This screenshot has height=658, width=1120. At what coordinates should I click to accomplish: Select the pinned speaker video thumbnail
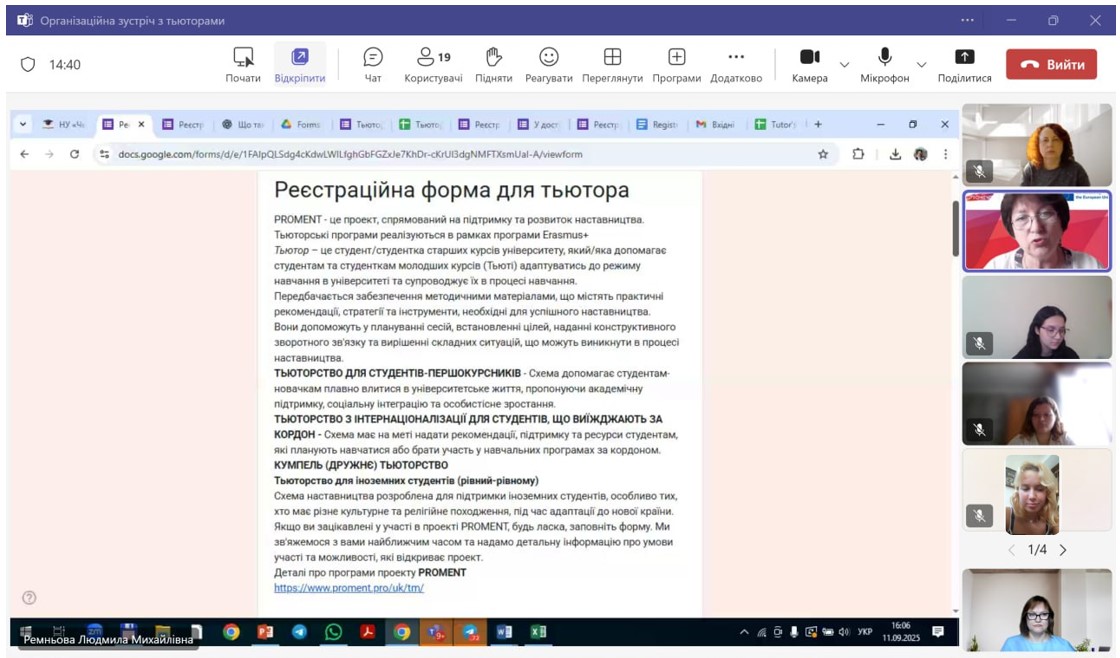(1036, 232)
